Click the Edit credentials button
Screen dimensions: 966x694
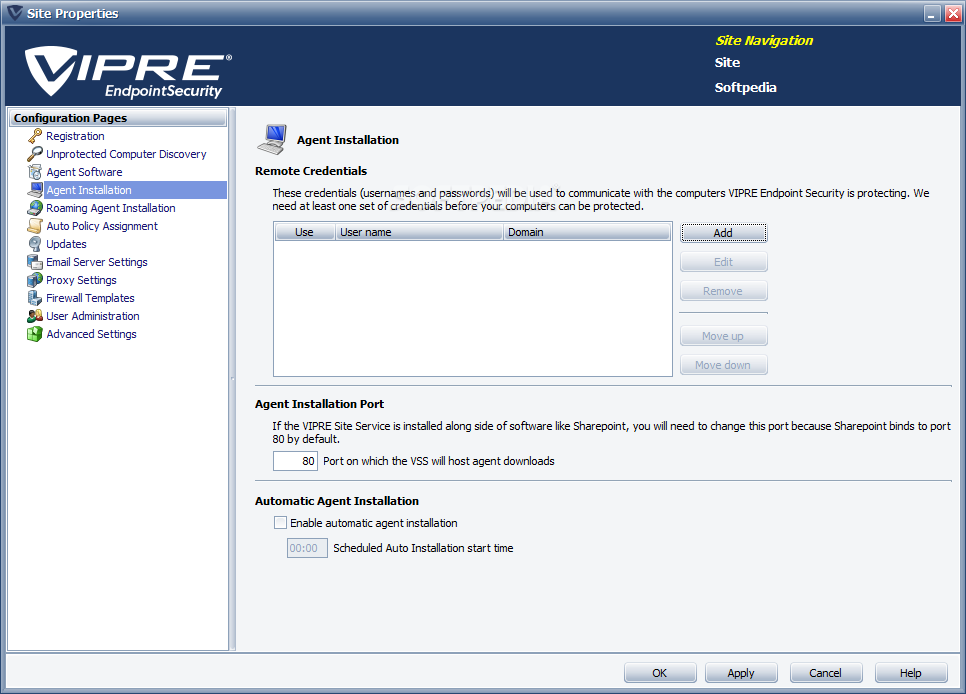(723, 261)
